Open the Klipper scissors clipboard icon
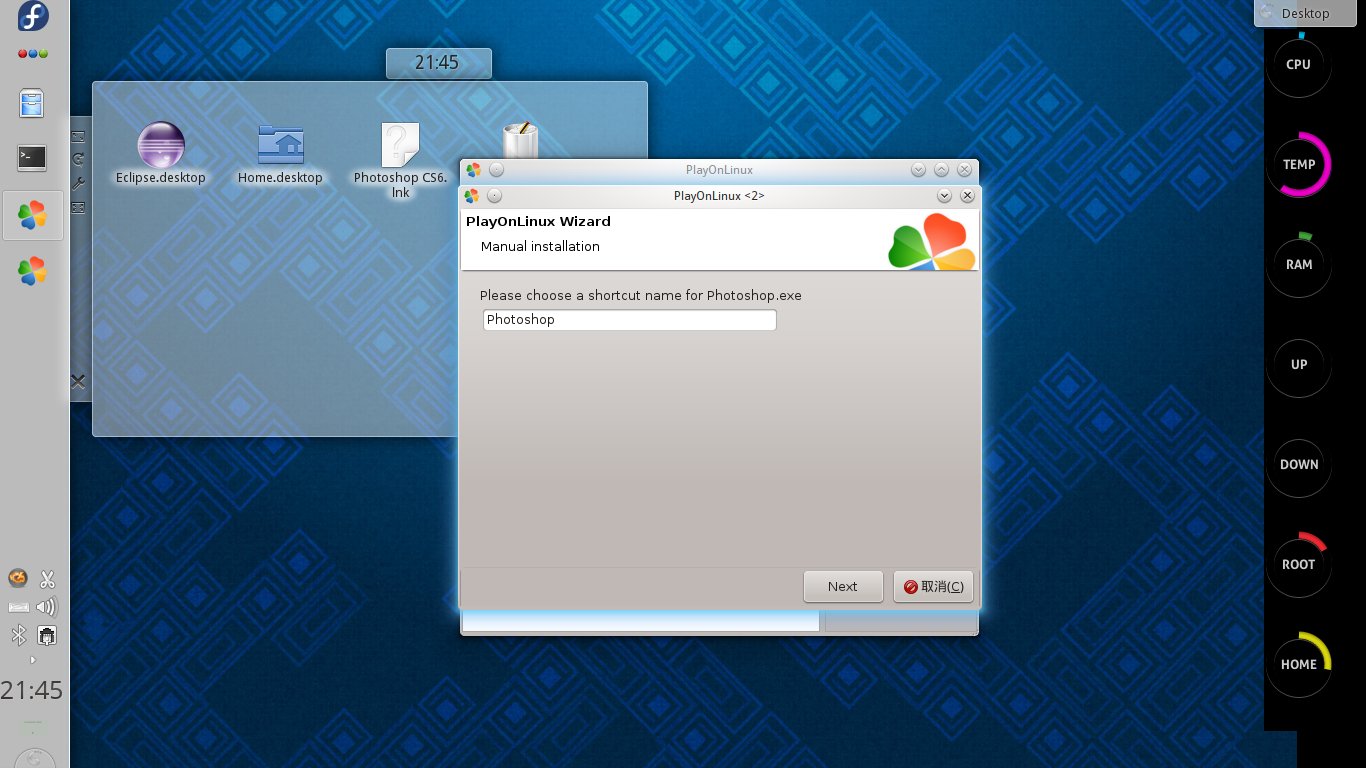The image size is (1366, 768). tap(47, 579)
